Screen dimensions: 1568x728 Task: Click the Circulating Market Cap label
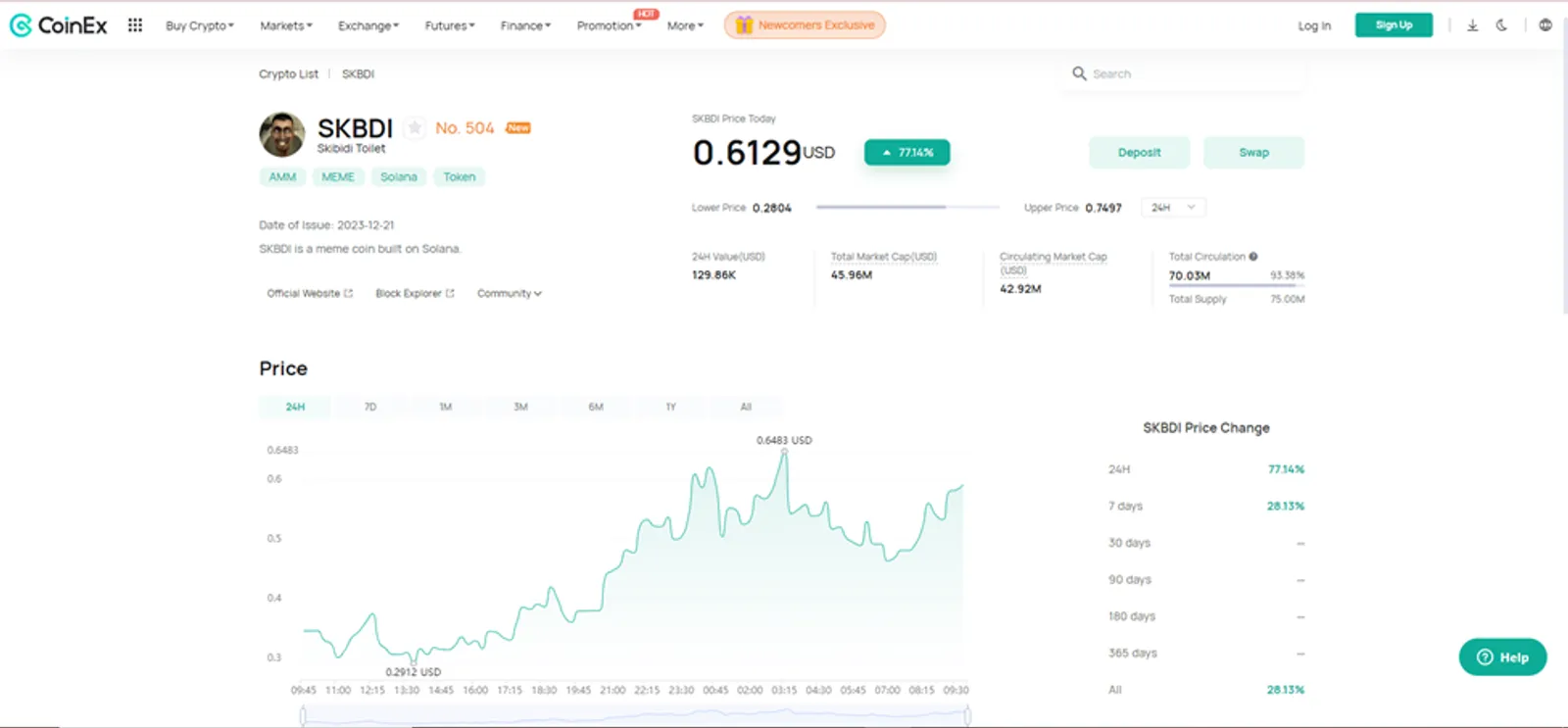(1053, 263)
